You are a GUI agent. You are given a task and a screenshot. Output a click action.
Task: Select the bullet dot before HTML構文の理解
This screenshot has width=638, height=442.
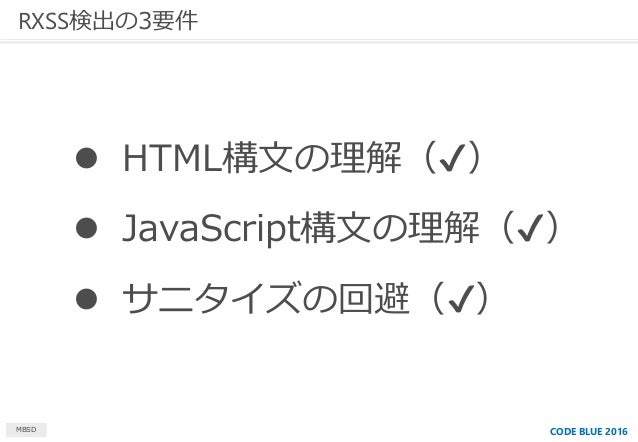[86, 158]
